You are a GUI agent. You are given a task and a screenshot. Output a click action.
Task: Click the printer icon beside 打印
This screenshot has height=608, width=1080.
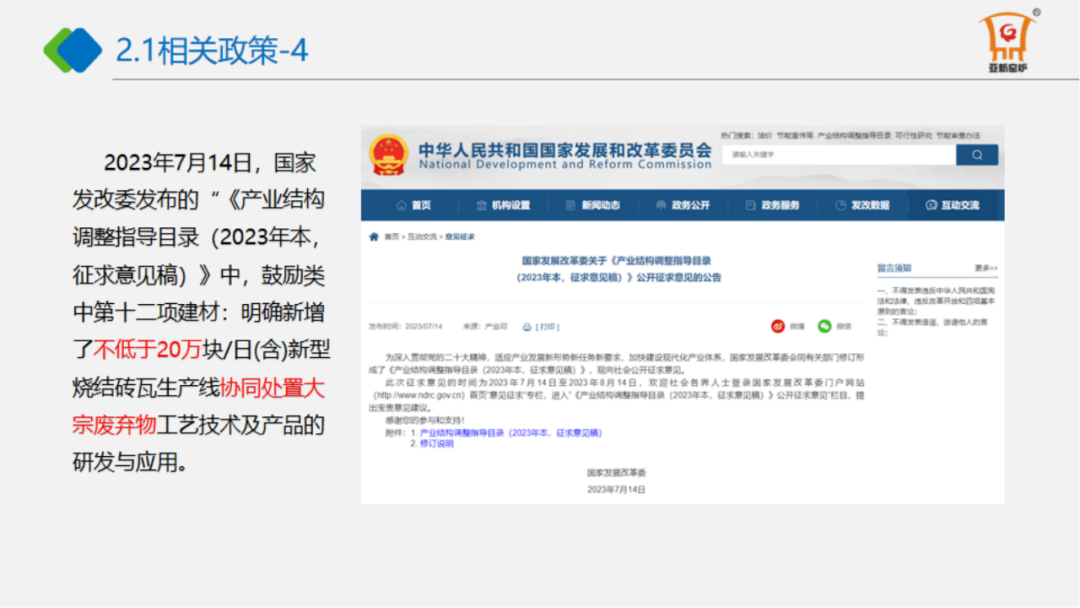(x=526, y=326)
